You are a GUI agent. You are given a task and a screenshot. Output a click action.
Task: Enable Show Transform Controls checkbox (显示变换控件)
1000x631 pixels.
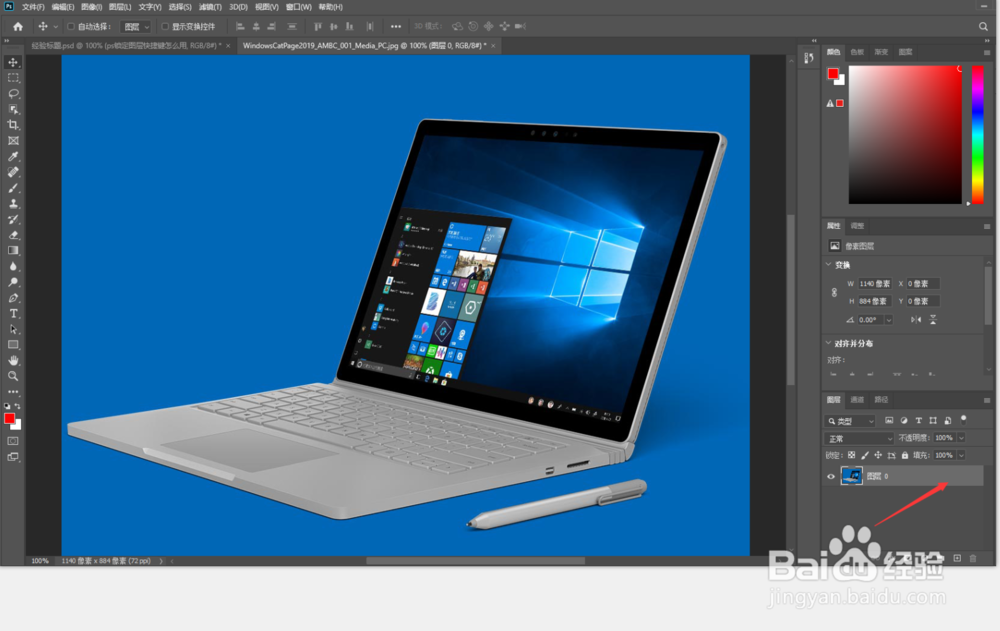[165, 26]
